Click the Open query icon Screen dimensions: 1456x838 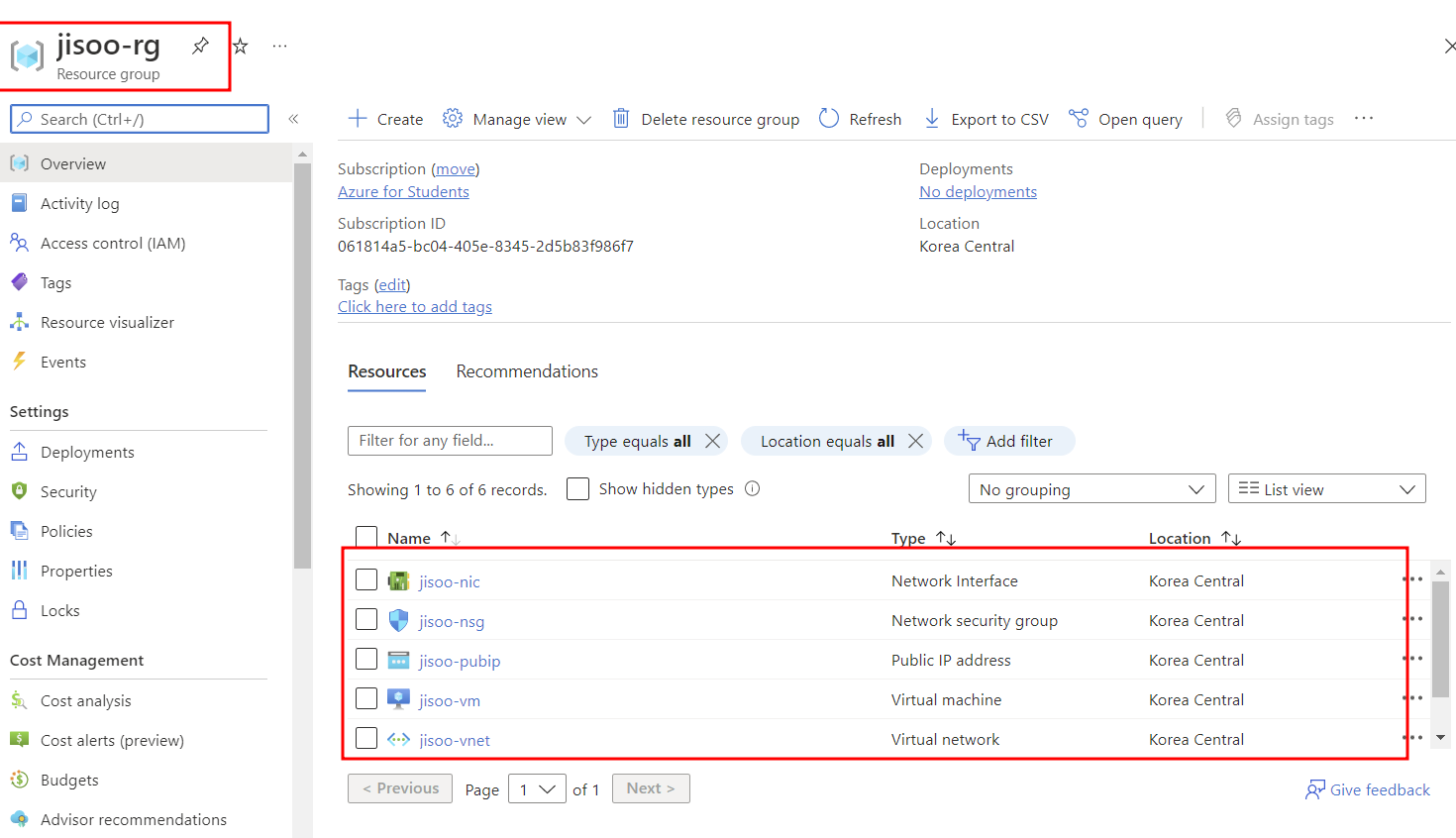[x=1079, y=119]
